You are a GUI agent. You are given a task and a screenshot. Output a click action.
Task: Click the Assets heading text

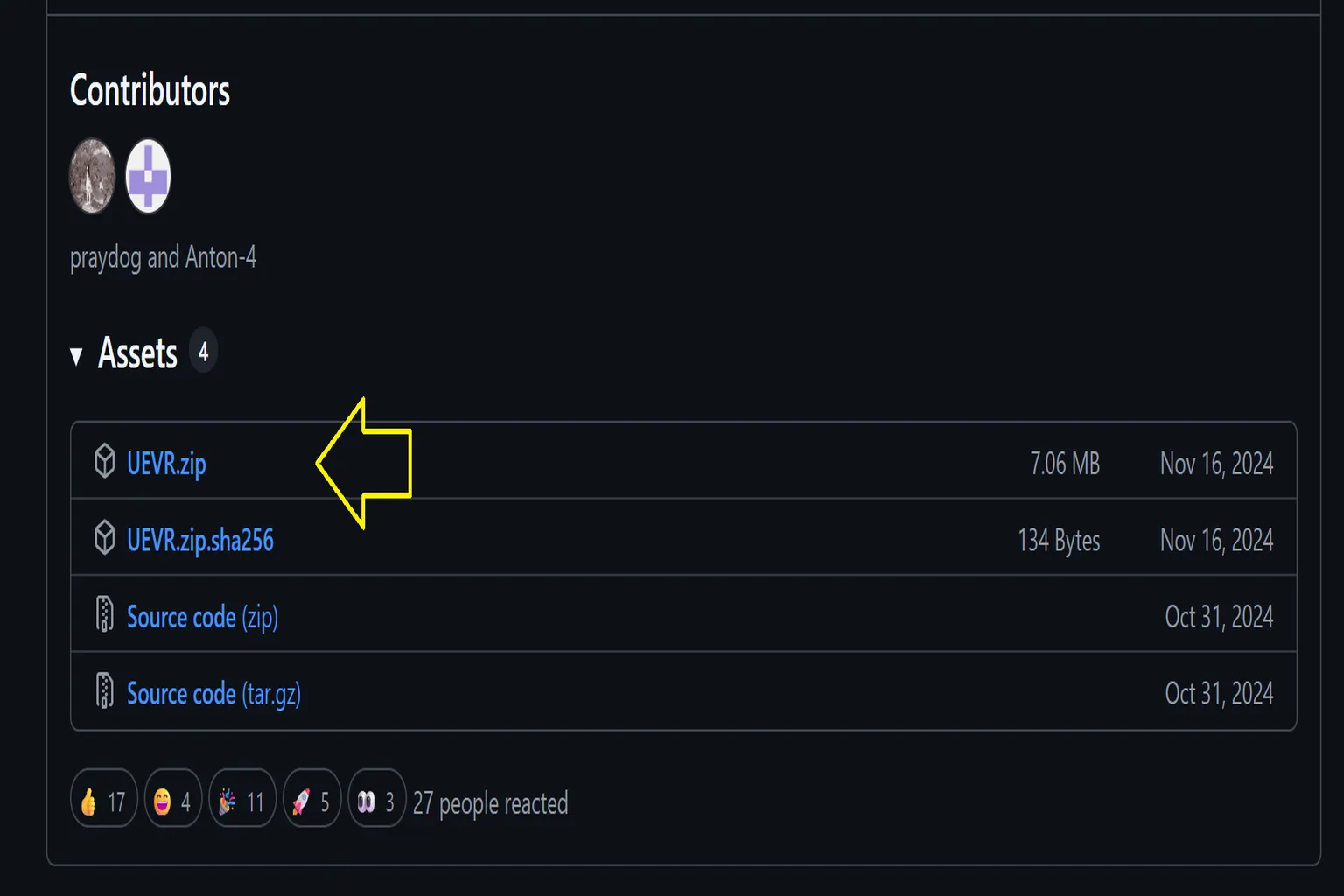(137, 353)
